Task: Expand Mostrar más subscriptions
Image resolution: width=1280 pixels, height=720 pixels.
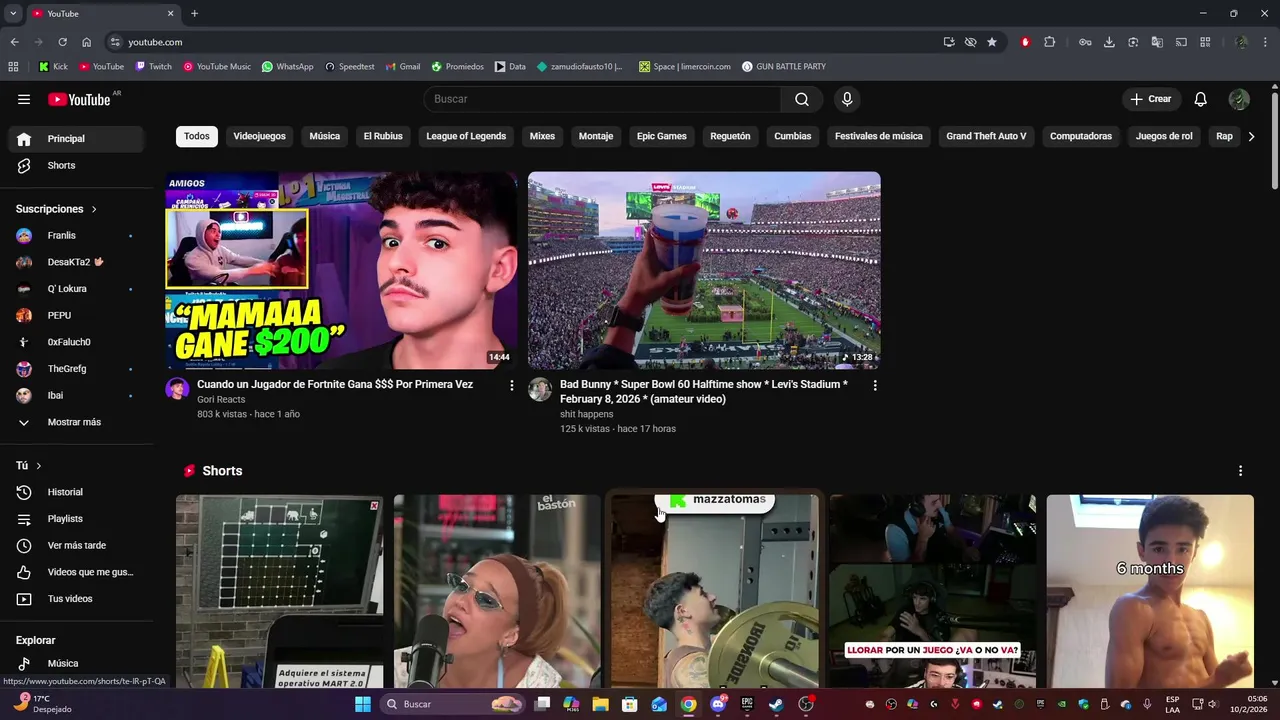Action: tap(76, 422)
